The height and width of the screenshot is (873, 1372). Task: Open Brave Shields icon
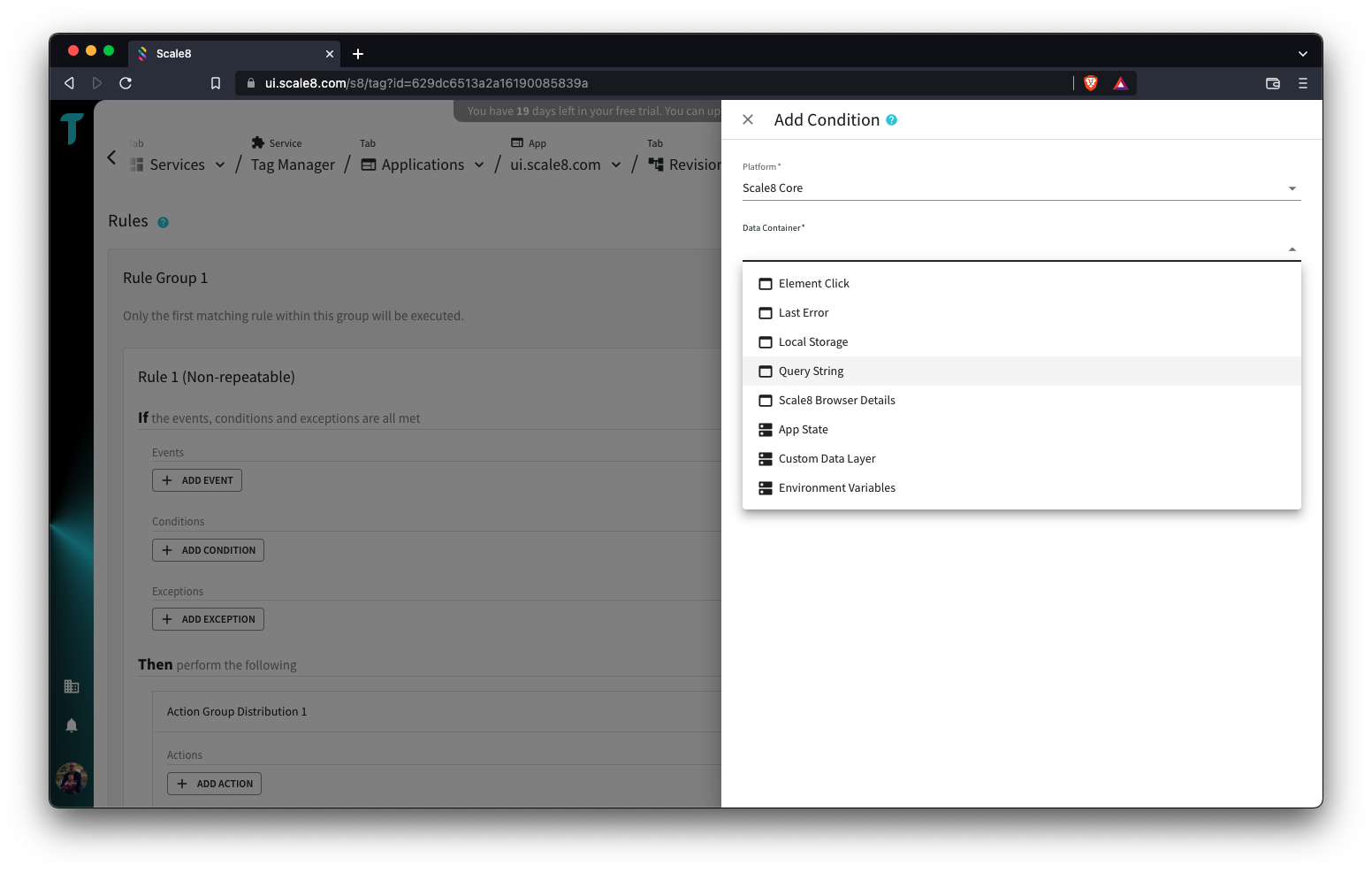[1091, 83]
